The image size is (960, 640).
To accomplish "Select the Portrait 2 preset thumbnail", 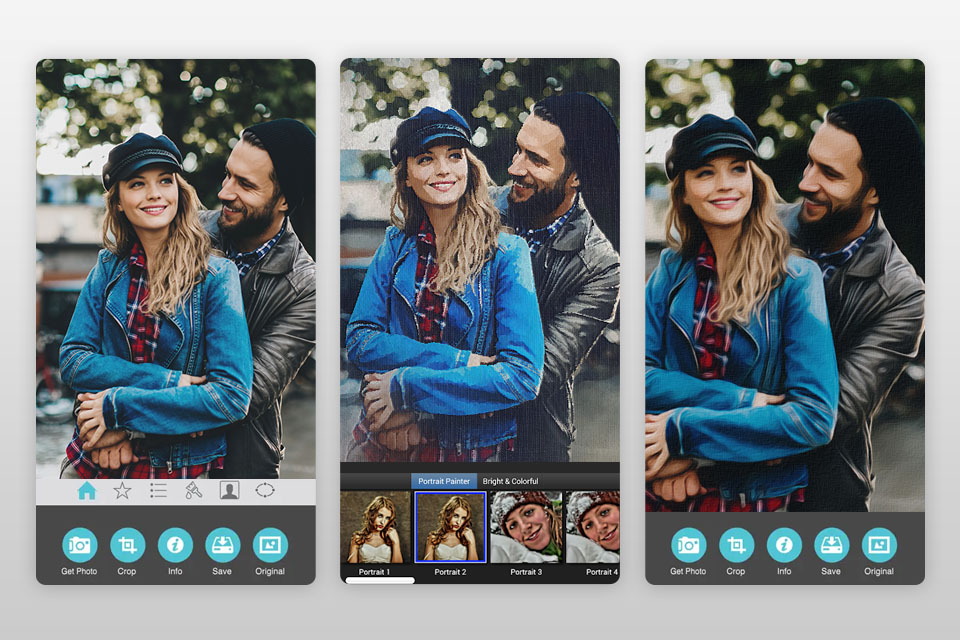I will click(x=451, y=527).
